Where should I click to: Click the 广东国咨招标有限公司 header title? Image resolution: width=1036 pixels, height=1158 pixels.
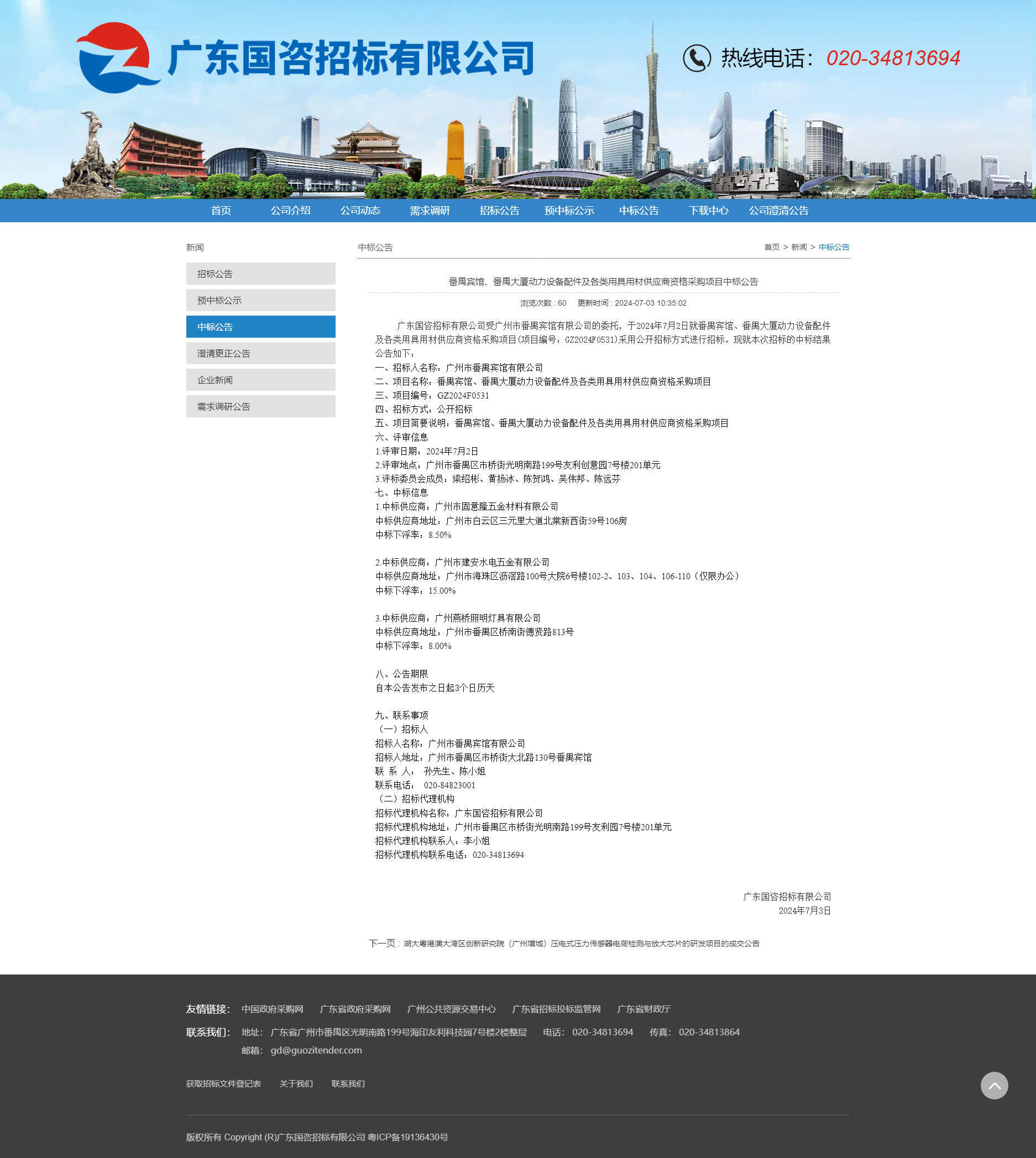(351, 58)
